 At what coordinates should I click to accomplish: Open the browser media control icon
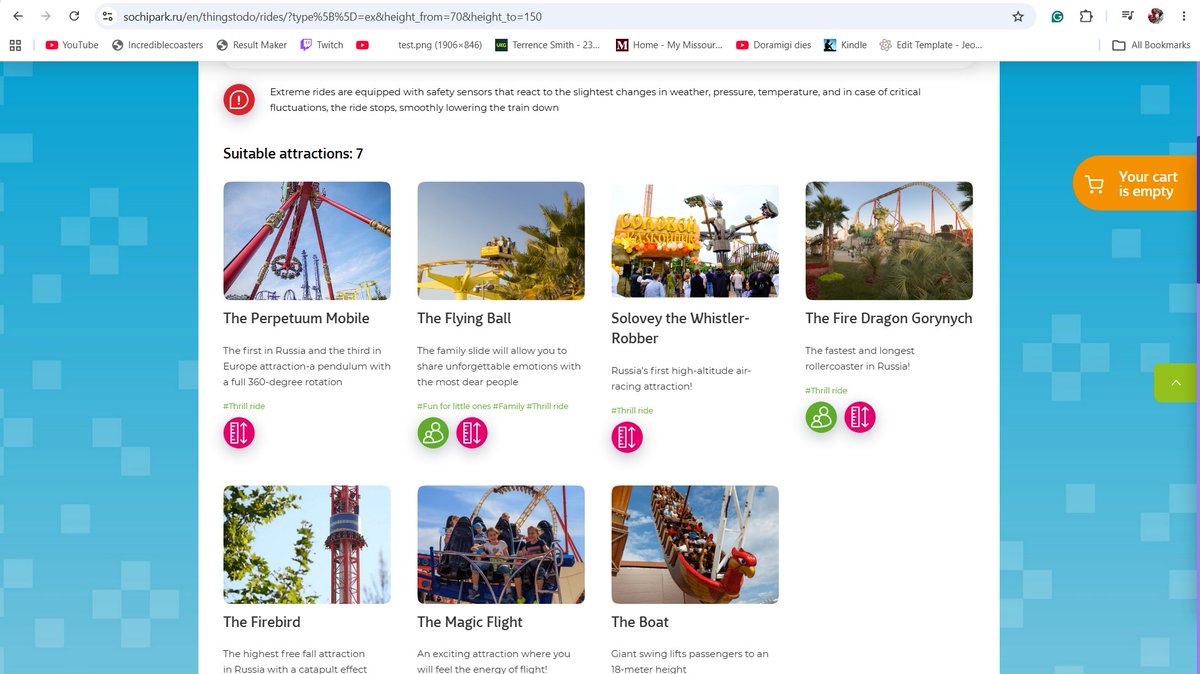[1128, 16]
